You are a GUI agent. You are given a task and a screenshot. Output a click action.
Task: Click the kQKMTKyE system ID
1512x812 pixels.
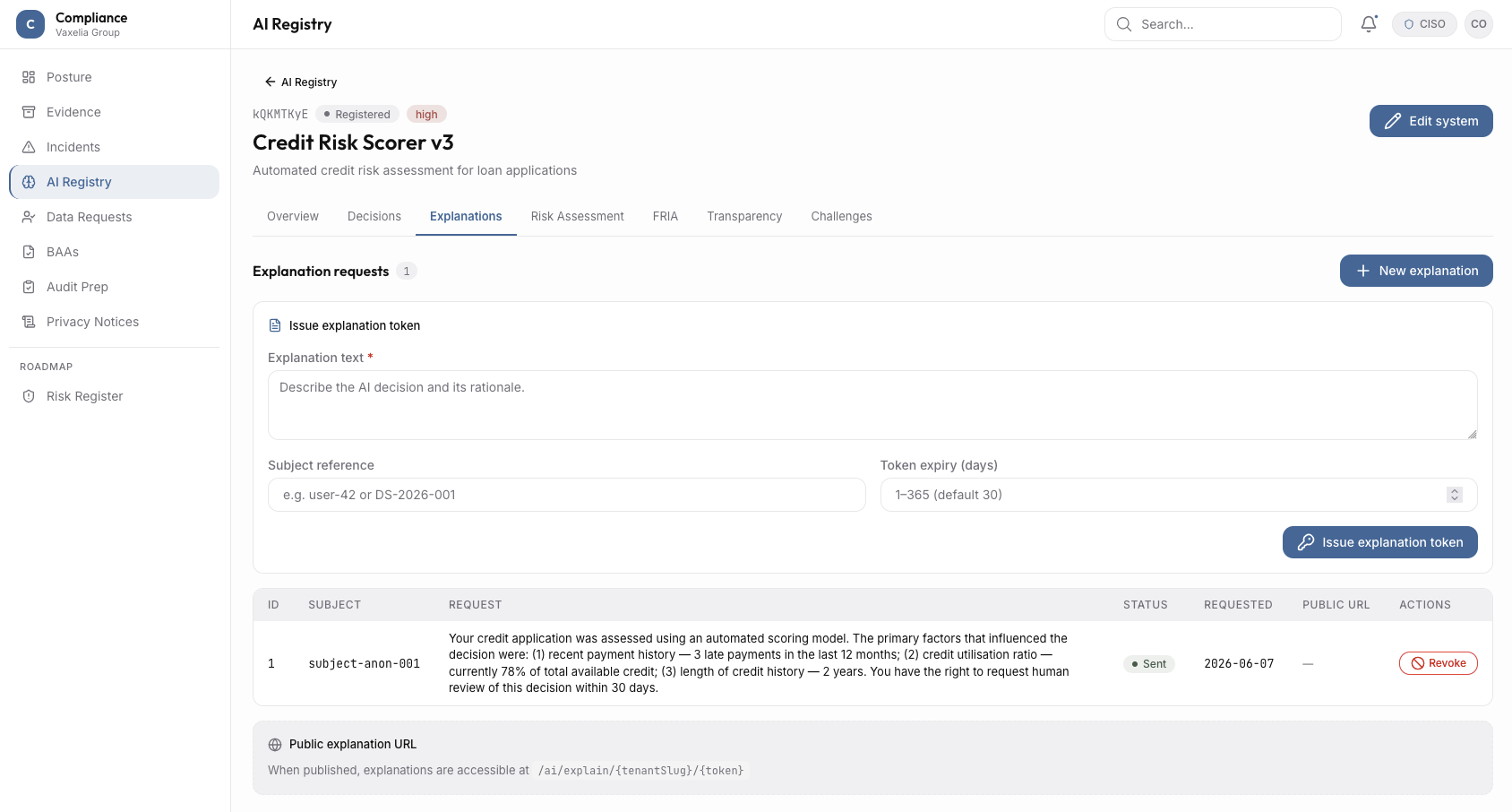pos(280,114)
